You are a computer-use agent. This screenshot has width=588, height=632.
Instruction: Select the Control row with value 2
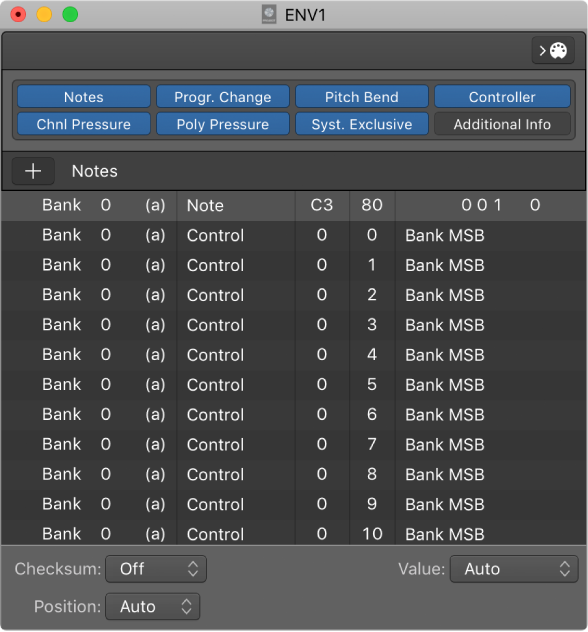(x=294, y=295)
